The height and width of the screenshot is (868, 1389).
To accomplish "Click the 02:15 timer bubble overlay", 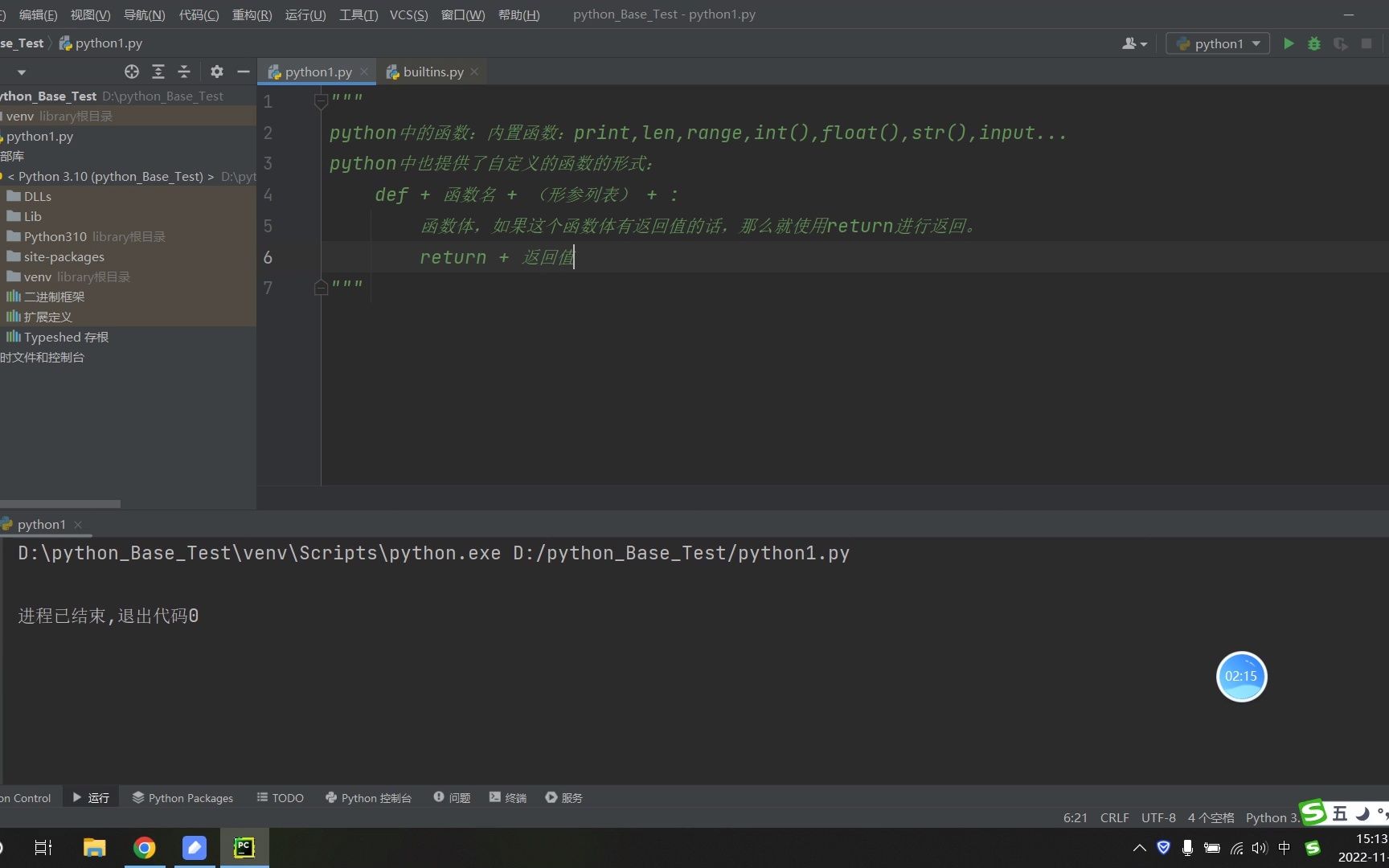I will tap(1241, 676).
